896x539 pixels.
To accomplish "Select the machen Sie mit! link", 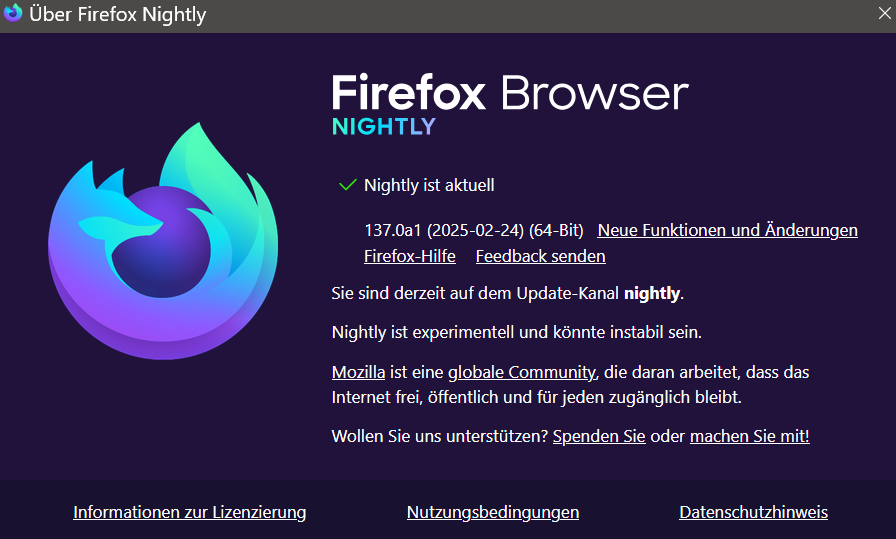I will 749,436.
